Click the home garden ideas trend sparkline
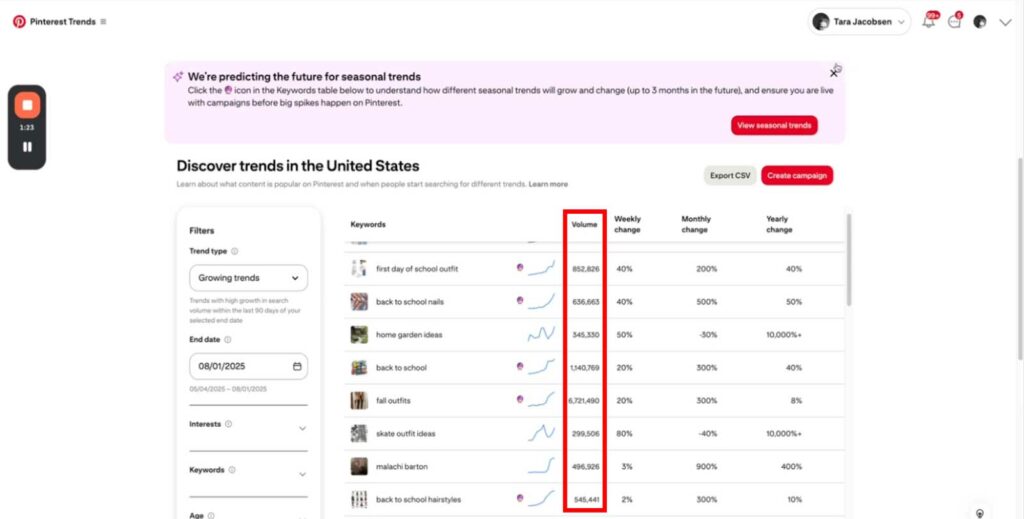1024x519 pixels. (541, 334)
